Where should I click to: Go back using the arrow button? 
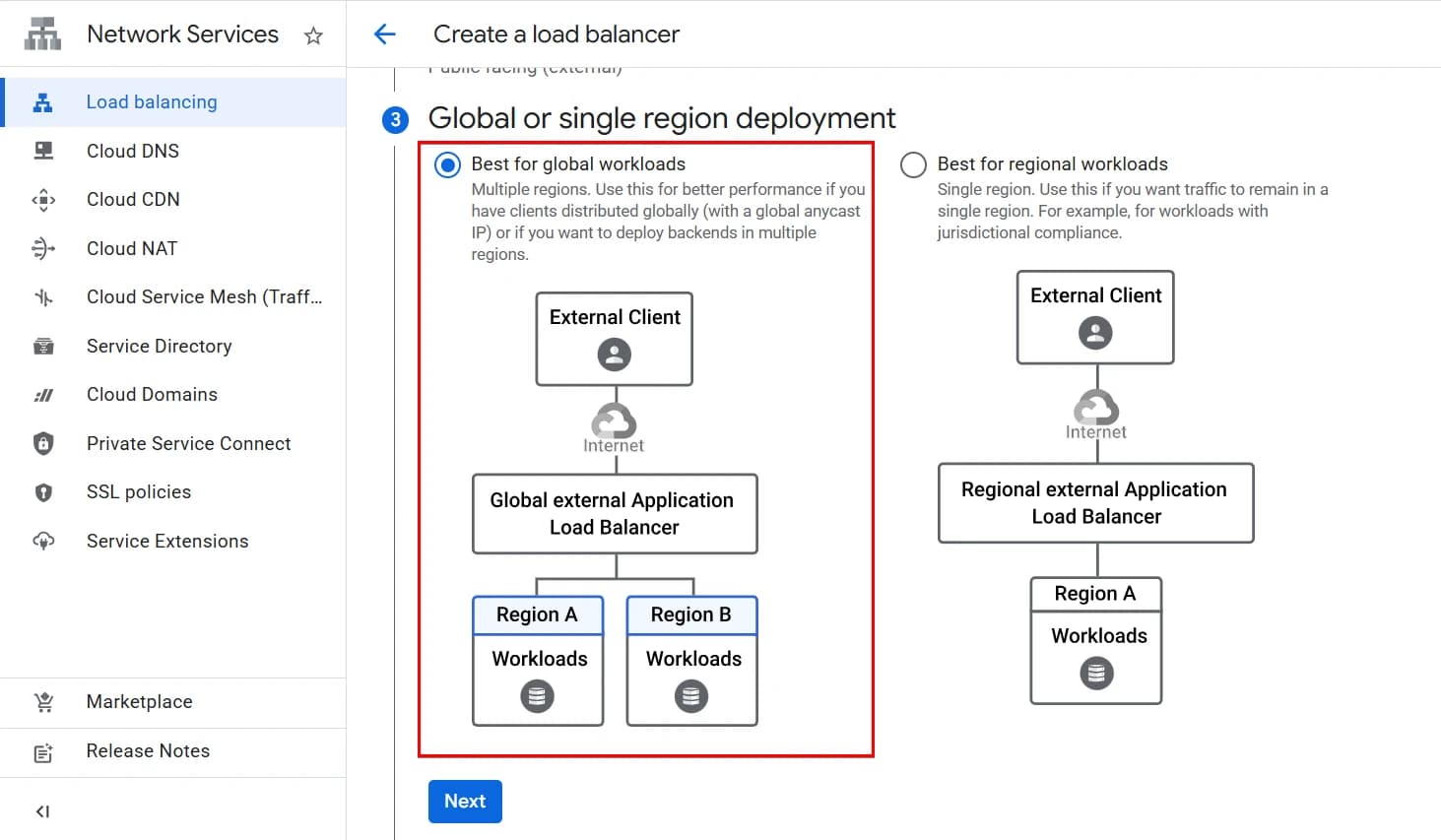pos(385,33)
